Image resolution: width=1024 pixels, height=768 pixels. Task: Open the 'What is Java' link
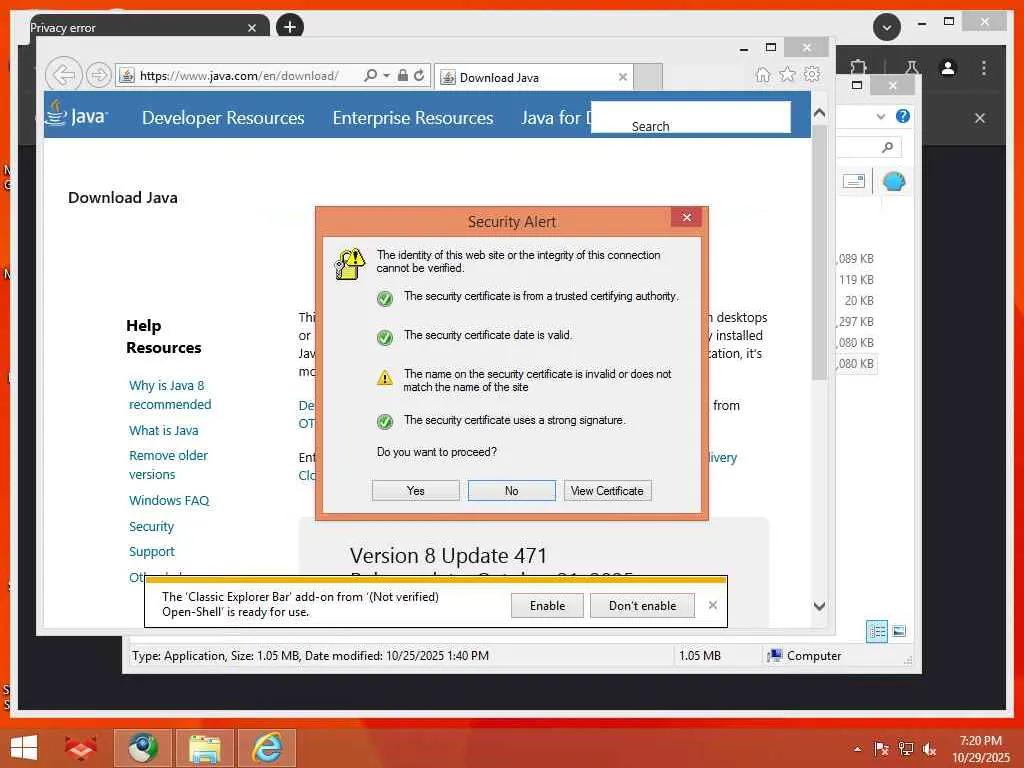tap(163, 430)
